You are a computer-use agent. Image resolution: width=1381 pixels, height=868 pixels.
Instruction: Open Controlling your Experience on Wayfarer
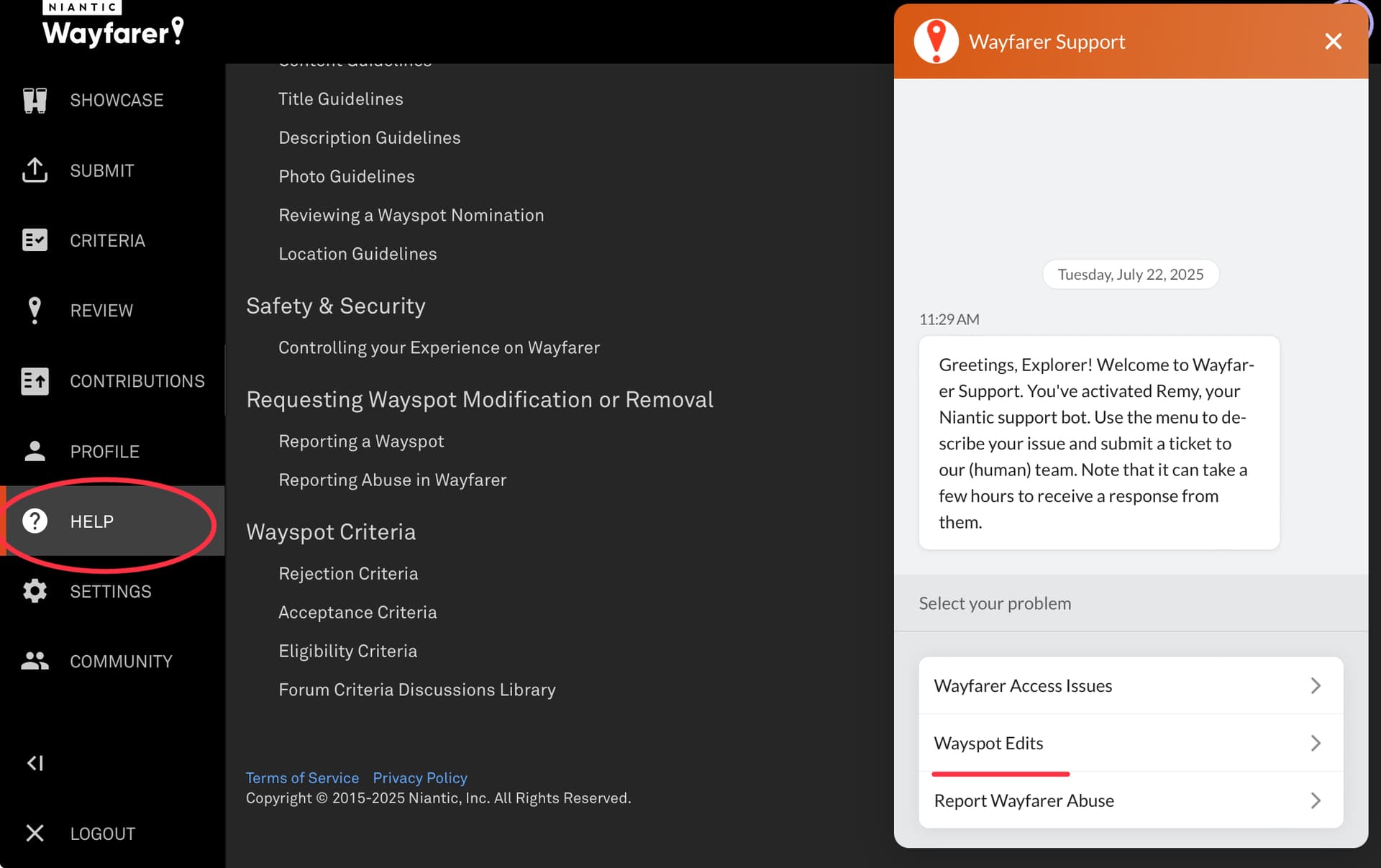439,347
